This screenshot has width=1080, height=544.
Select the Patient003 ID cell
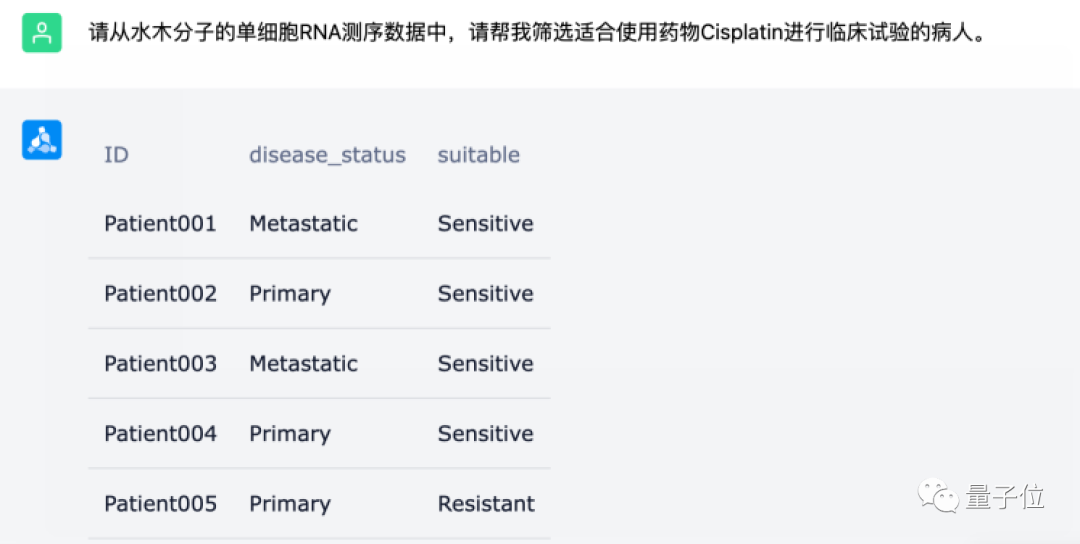(x=160, y=364)
